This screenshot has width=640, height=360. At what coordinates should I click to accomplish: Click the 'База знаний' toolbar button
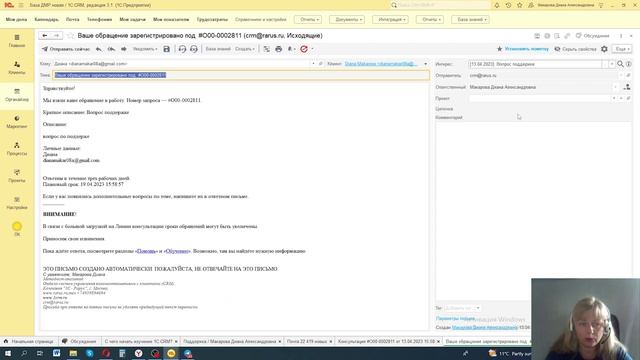tap(218, 49)
